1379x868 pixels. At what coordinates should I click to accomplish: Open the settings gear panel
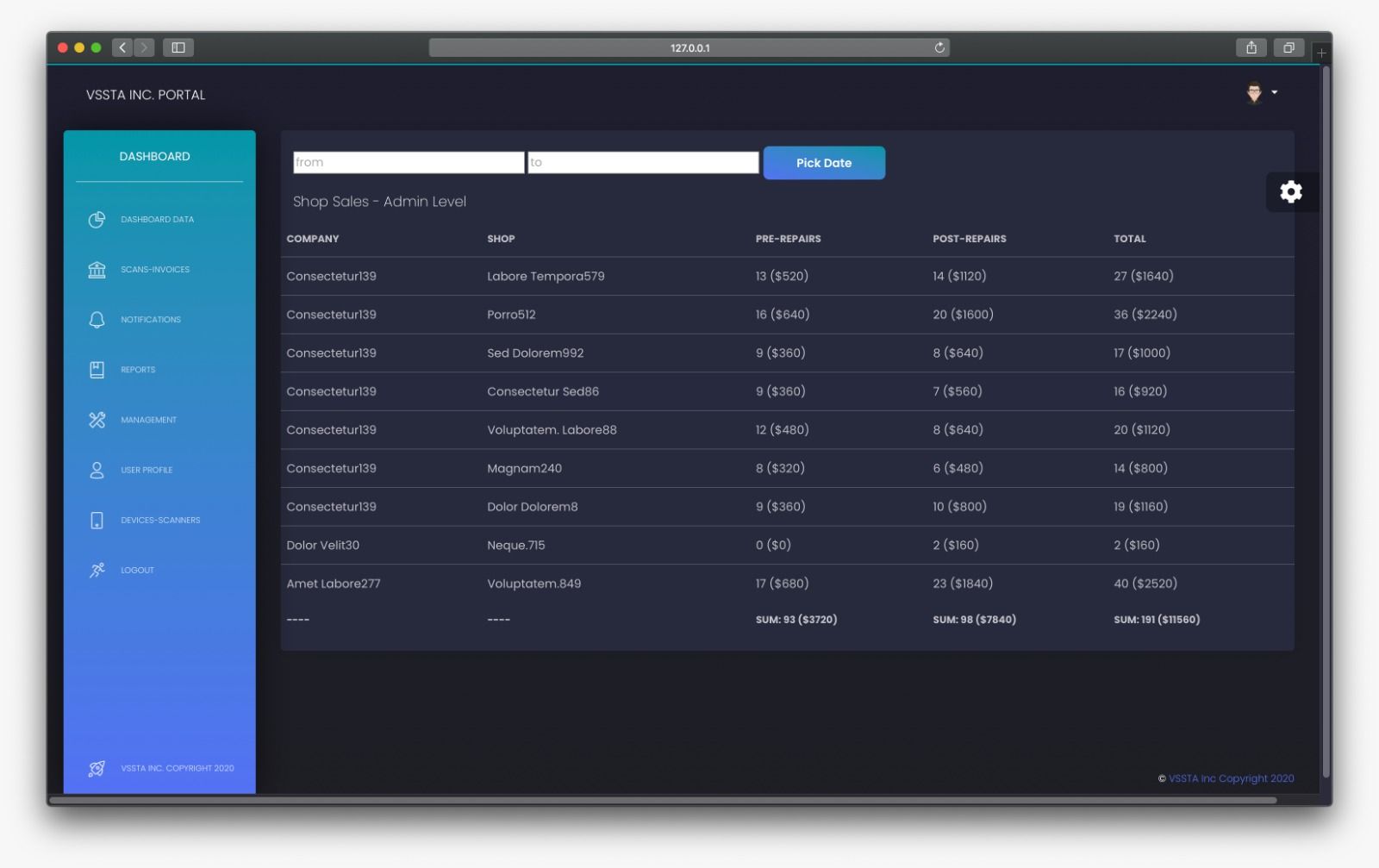[x=1290, y=191]
